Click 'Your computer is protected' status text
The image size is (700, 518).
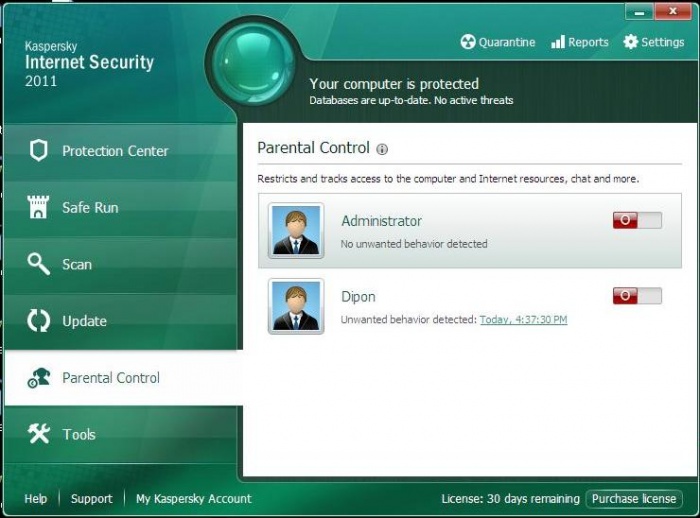point(394,84)
